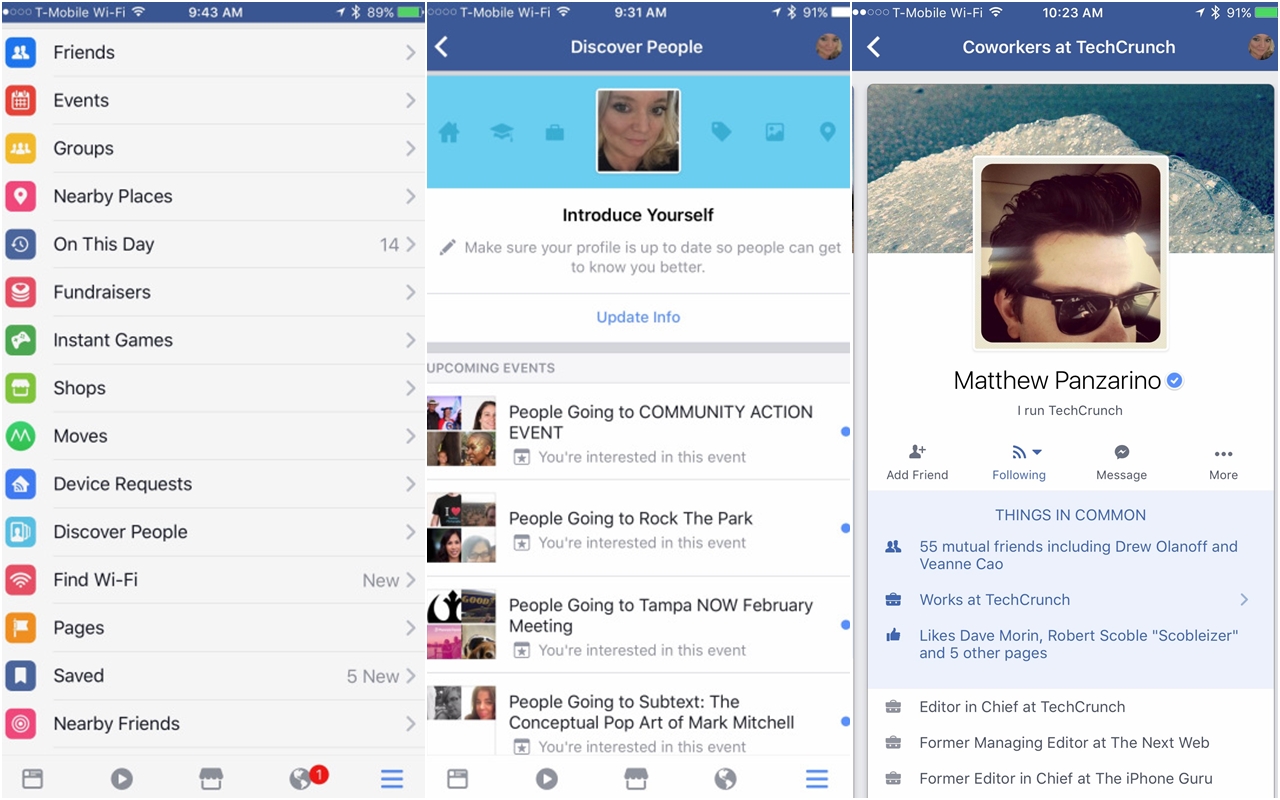Tap More options on profile

click(1223, 463)
